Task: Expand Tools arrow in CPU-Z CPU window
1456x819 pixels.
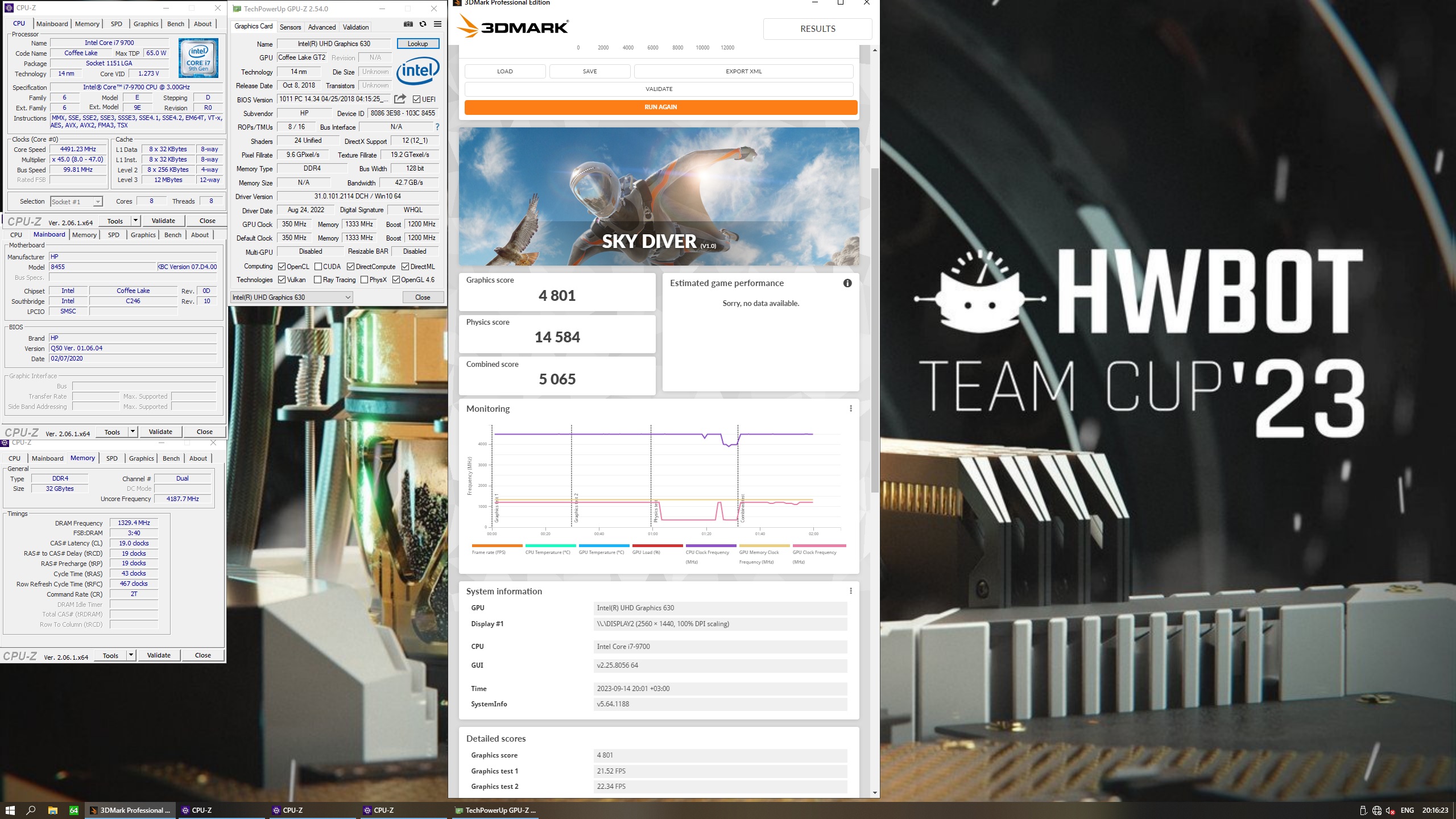Action: [x=135, y=221]
